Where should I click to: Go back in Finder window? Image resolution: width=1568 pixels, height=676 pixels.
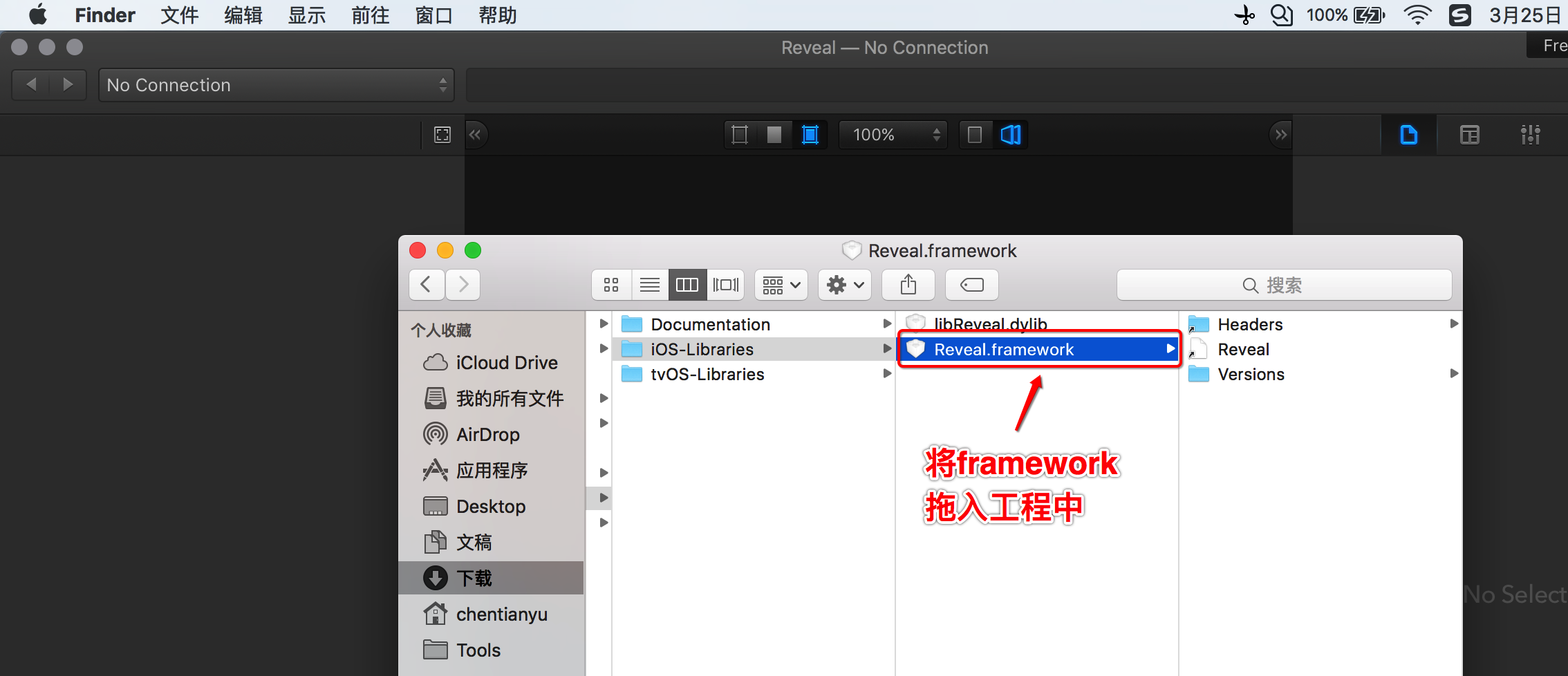(427, 285)
